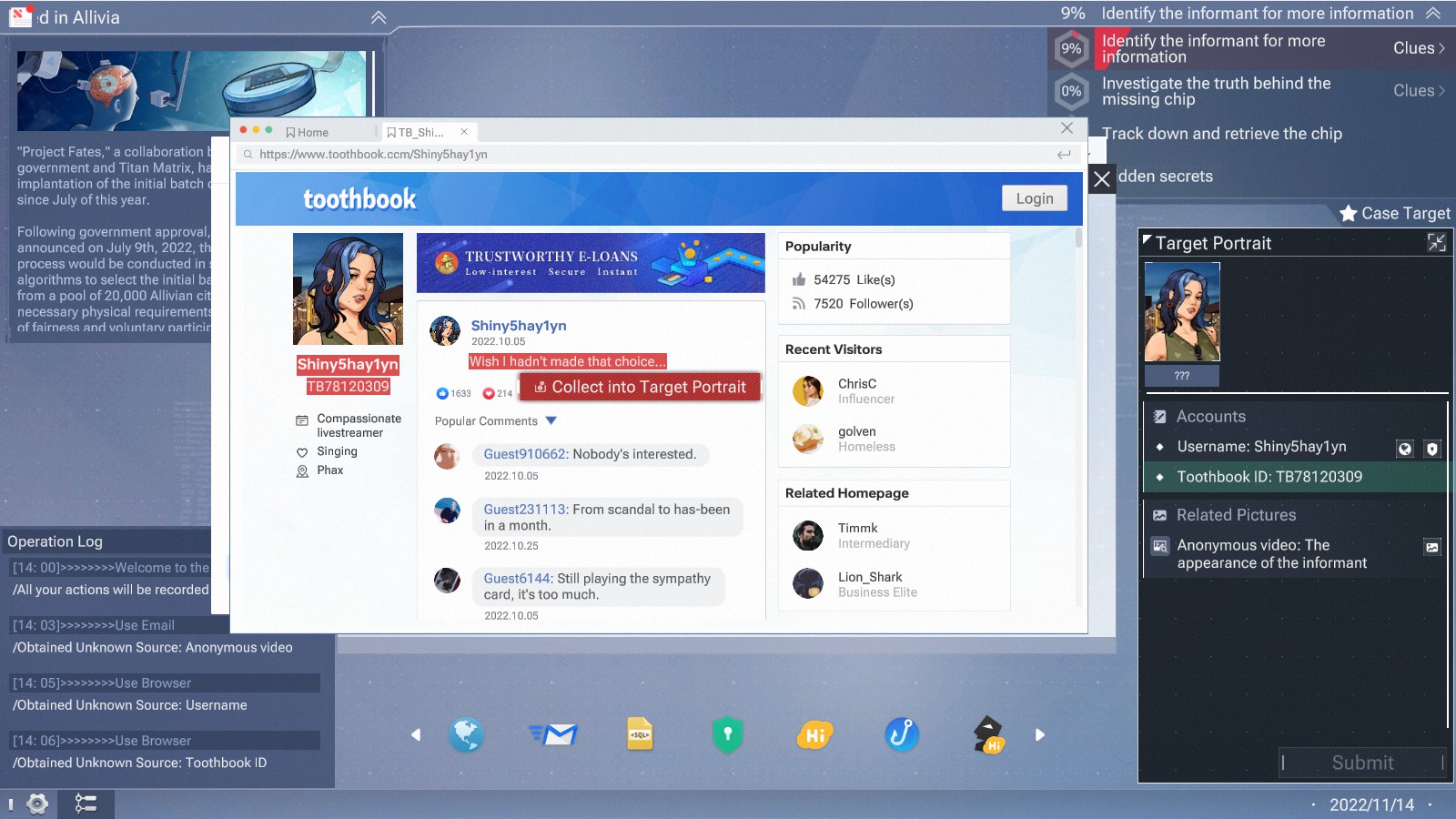Click the image icon beside Anonymous video
Viewport: 1456px width, 819px height.
click(1432, 547)
